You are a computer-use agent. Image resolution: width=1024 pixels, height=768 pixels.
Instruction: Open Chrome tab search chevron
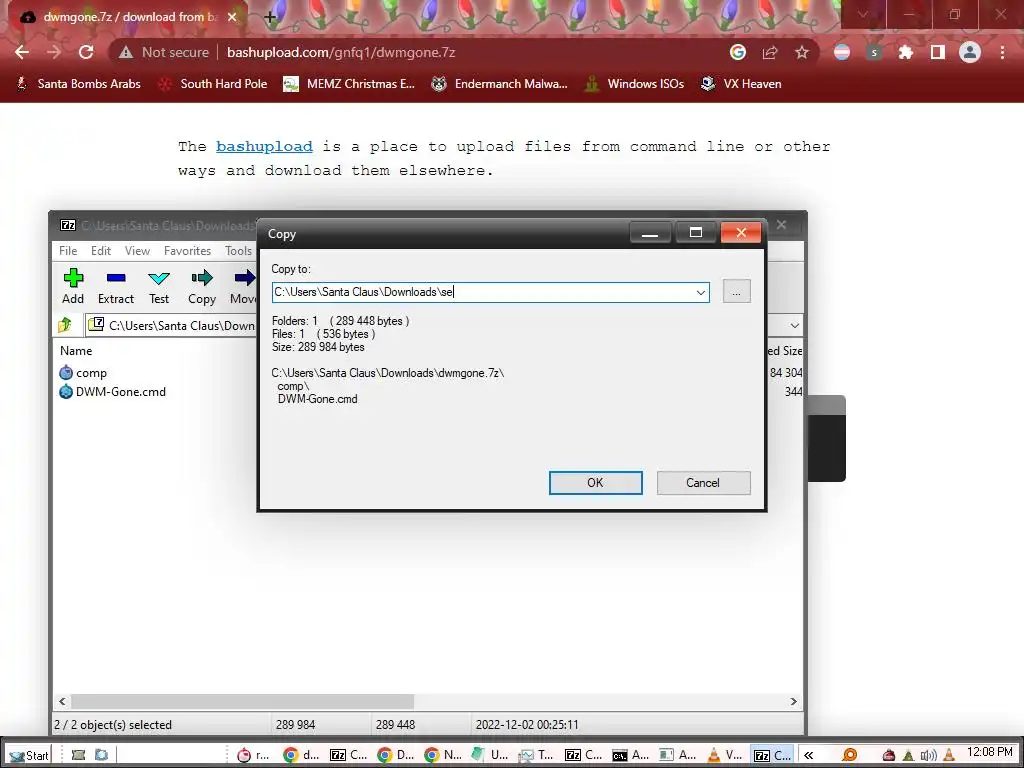[x=863, y=14]
